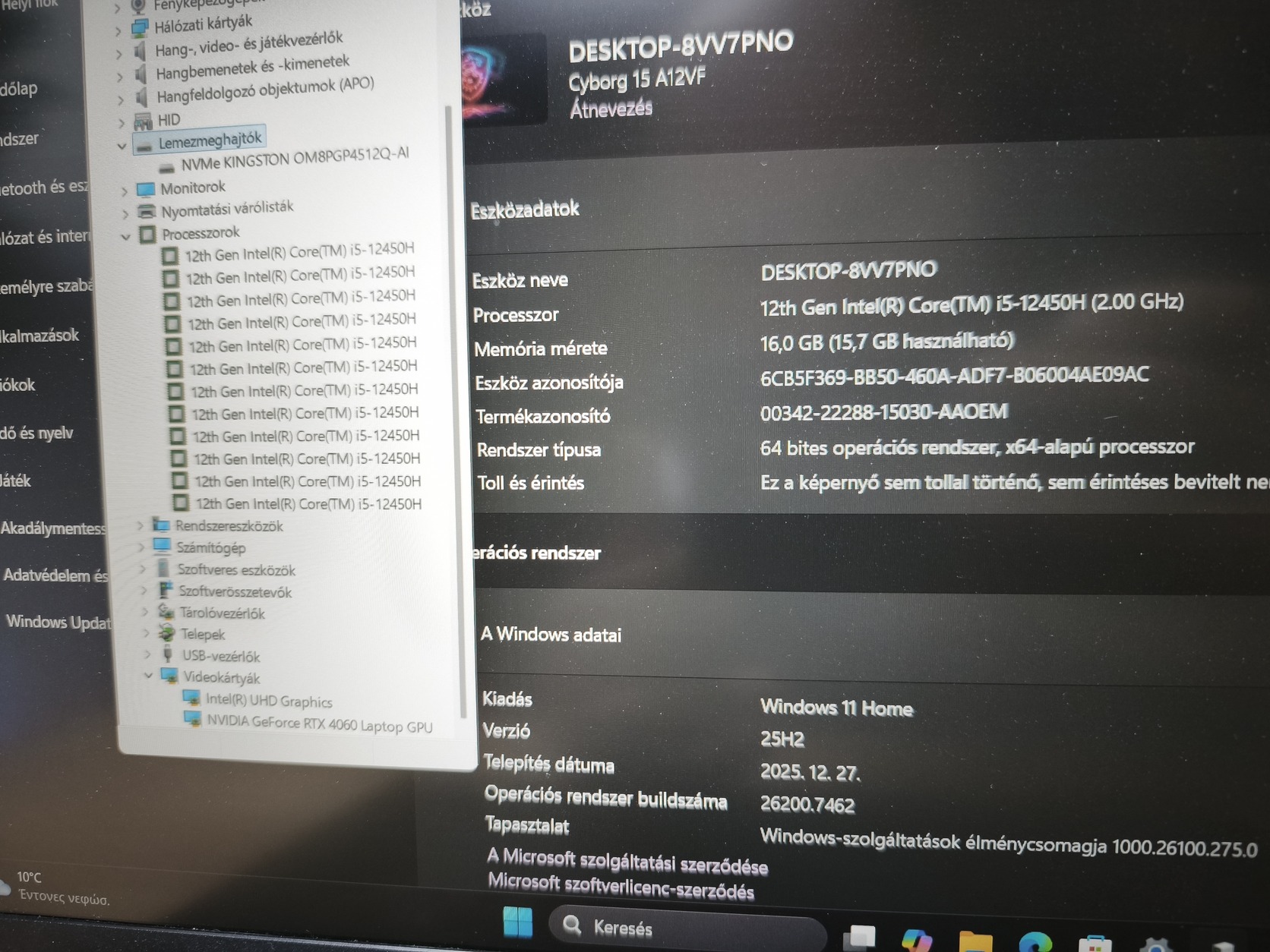Viewport: 1270px width, 952px height.
Task: Expand the USB-vezérlők chevron
Action: coord(147,654)
